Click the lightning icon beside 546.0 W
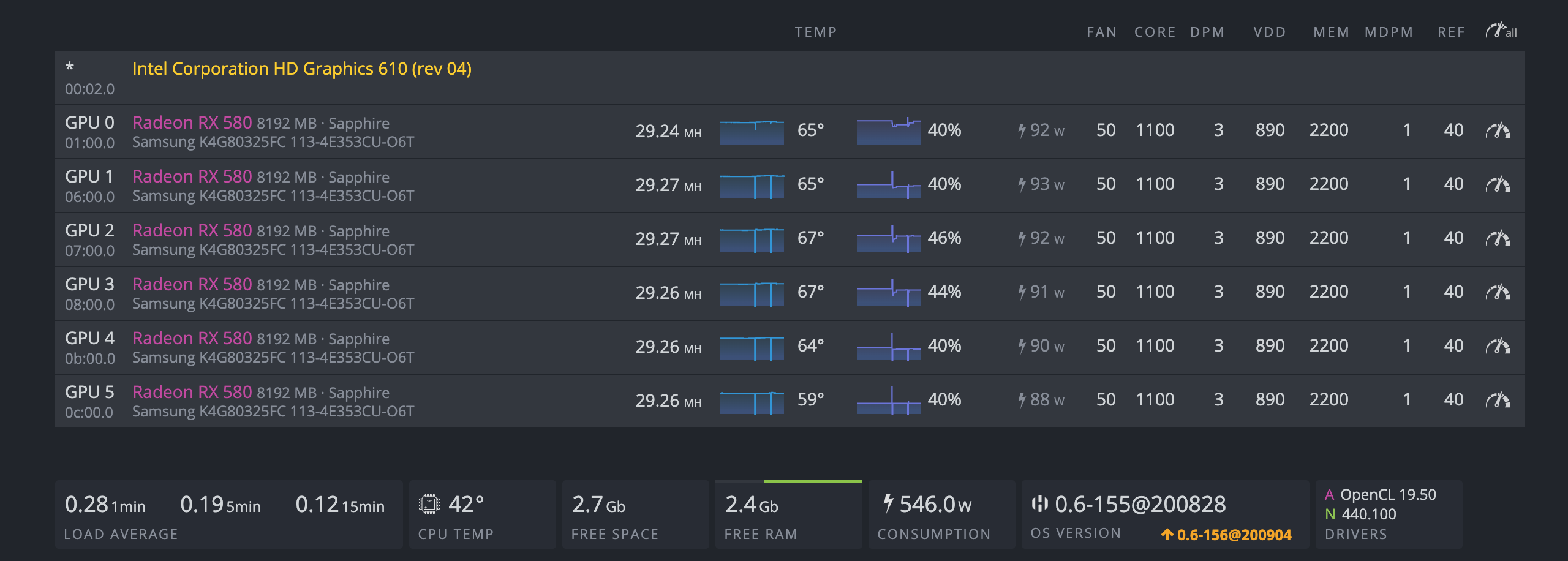 [x=888, y=503]
